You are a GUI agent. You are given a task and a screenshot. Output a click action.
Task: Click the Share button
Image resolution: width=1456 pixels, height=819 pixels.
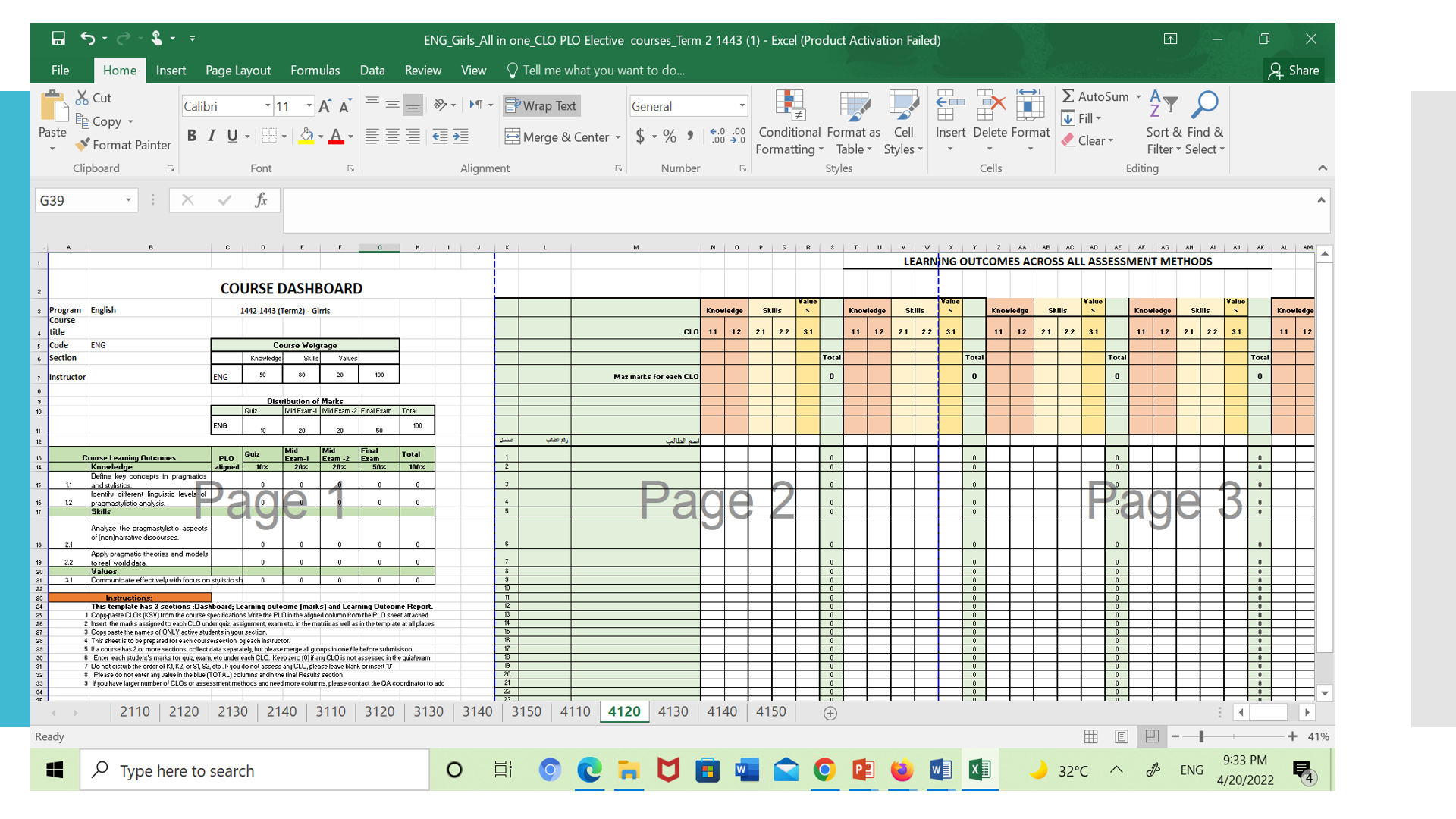click(x=1294, y=71)
